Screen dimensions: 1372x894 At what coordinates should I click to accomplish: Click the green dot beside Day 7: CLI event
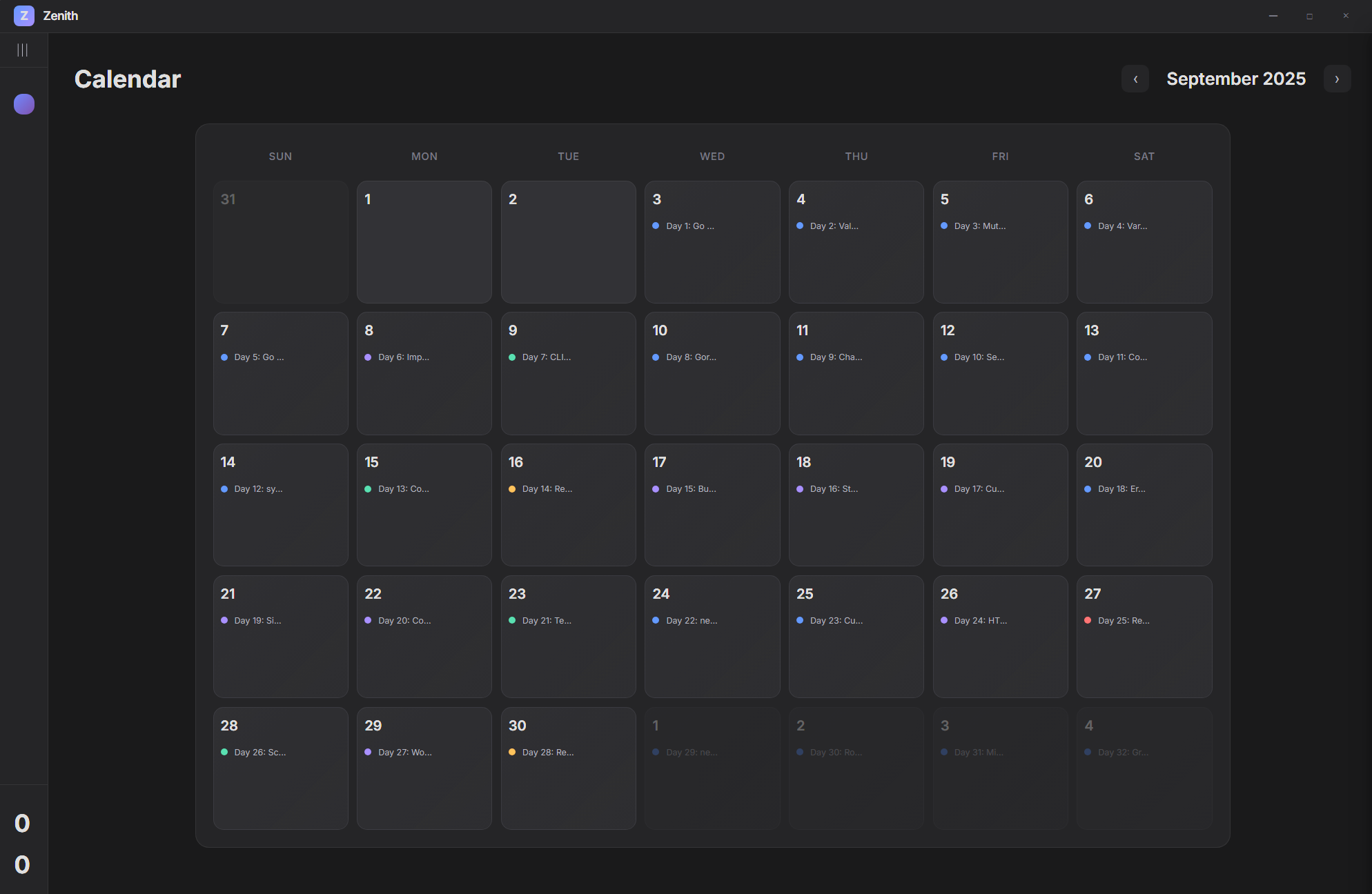click(512, 357)
